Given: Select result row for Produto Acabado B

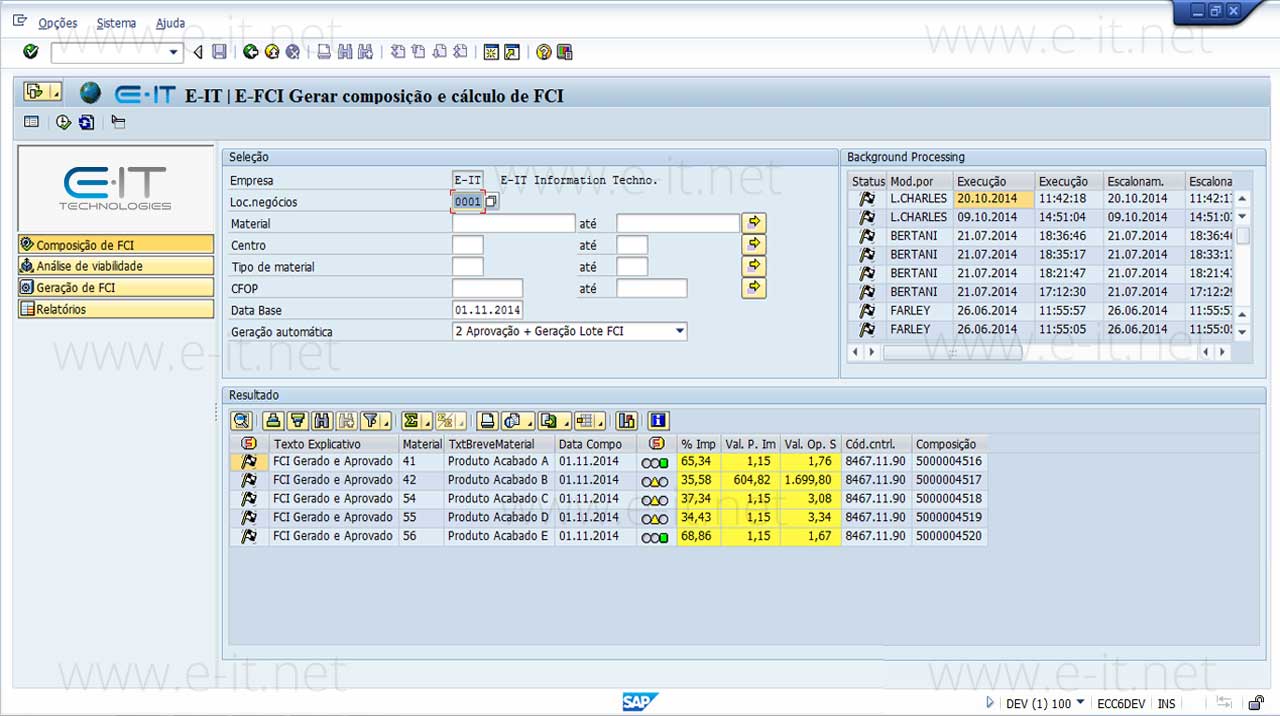Looking at the screenshot, I should (x=607, y=480).
